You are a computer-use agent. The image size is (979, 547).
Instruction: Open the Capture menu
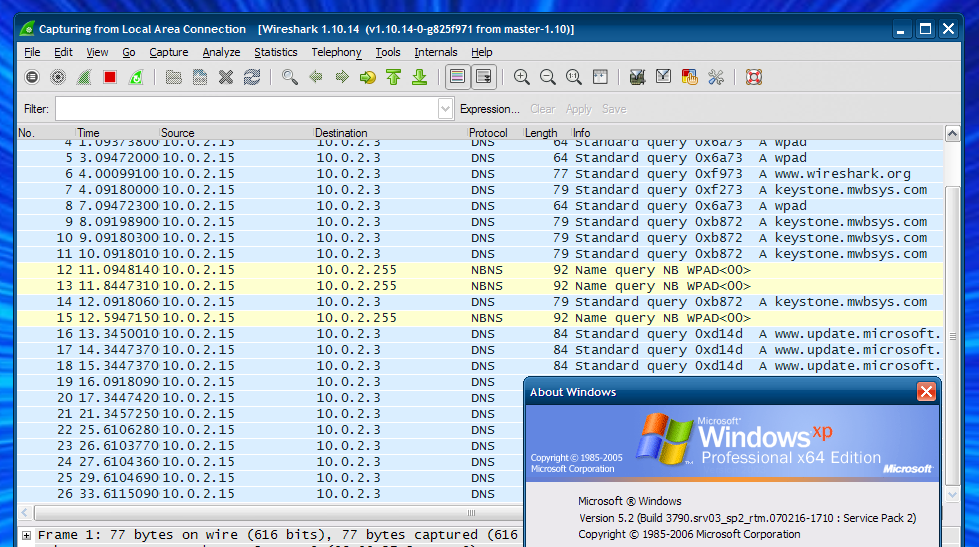coord(169,52)
